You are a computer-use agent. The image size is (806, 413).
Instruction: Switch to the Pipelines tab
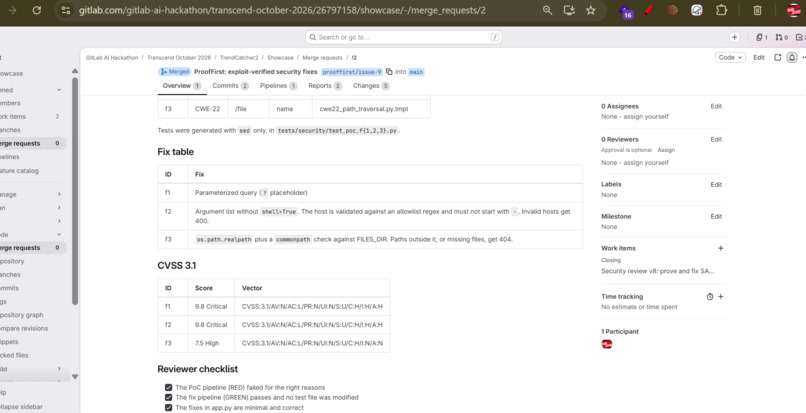(278, 86)
